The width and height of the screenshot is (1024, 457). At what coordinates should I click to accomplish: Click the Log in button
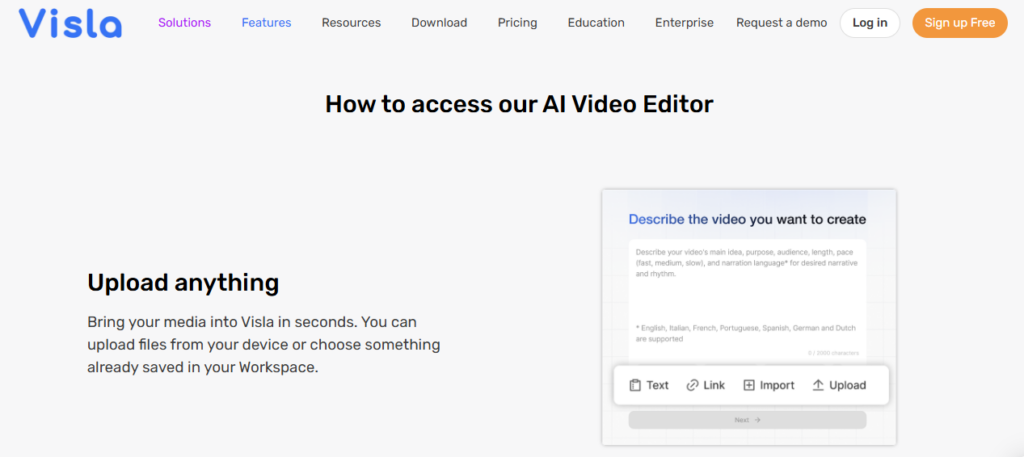pos(870,23)
